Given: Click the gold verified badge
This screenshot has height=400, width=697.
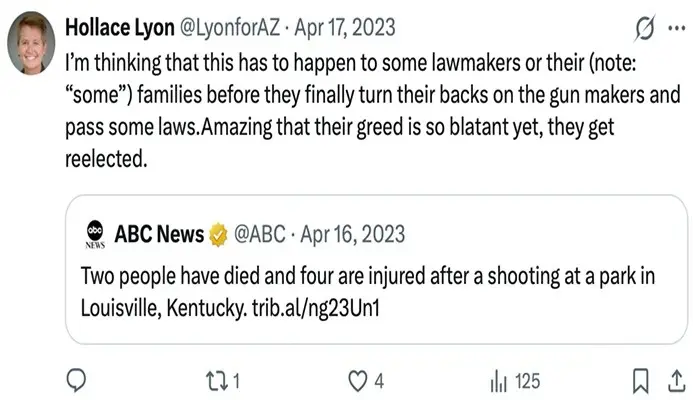Looking at the screenshot, I should coord(218,235).
